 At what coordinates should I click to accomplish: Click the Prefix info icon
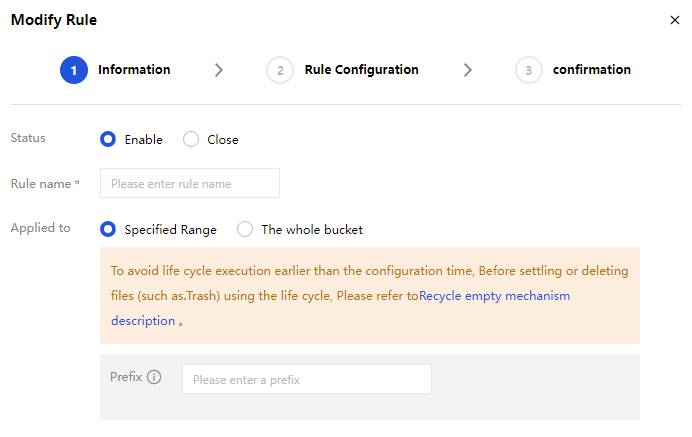[154, 378]
